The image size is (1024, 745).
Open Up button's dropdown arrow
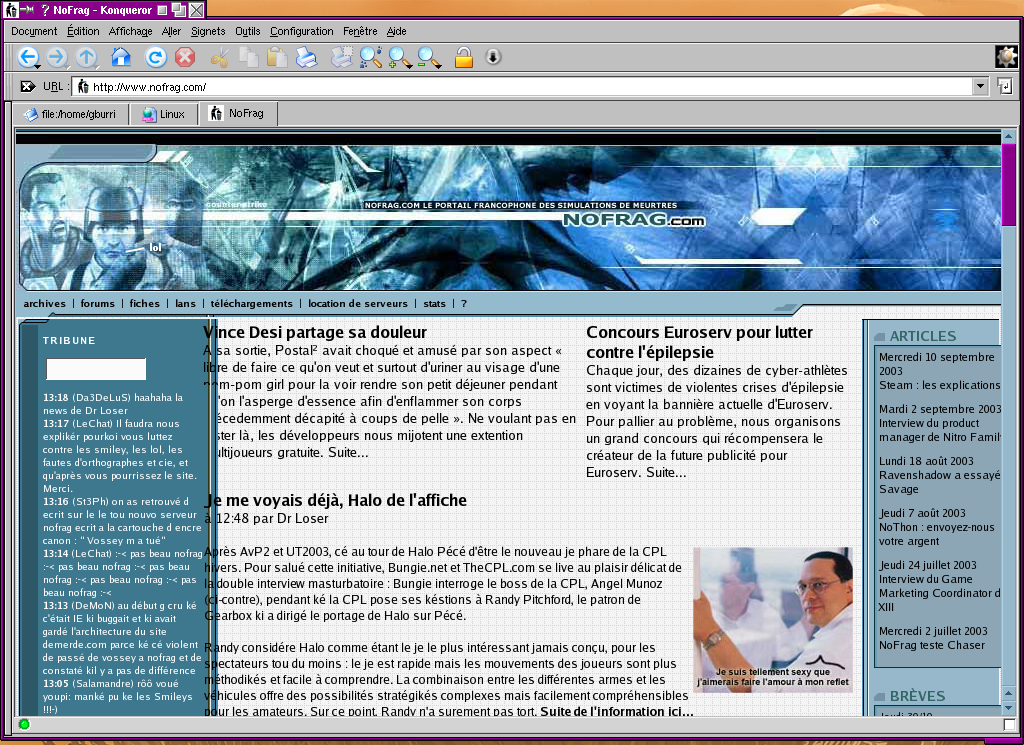pos(96,67)
